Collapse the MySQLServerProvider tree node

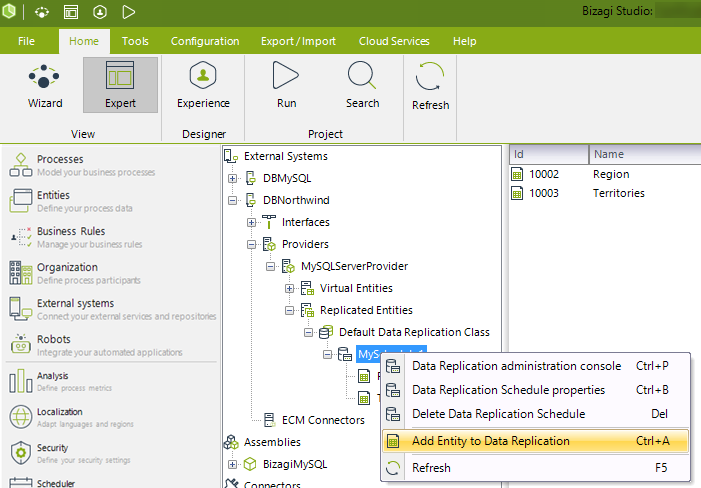270,266
